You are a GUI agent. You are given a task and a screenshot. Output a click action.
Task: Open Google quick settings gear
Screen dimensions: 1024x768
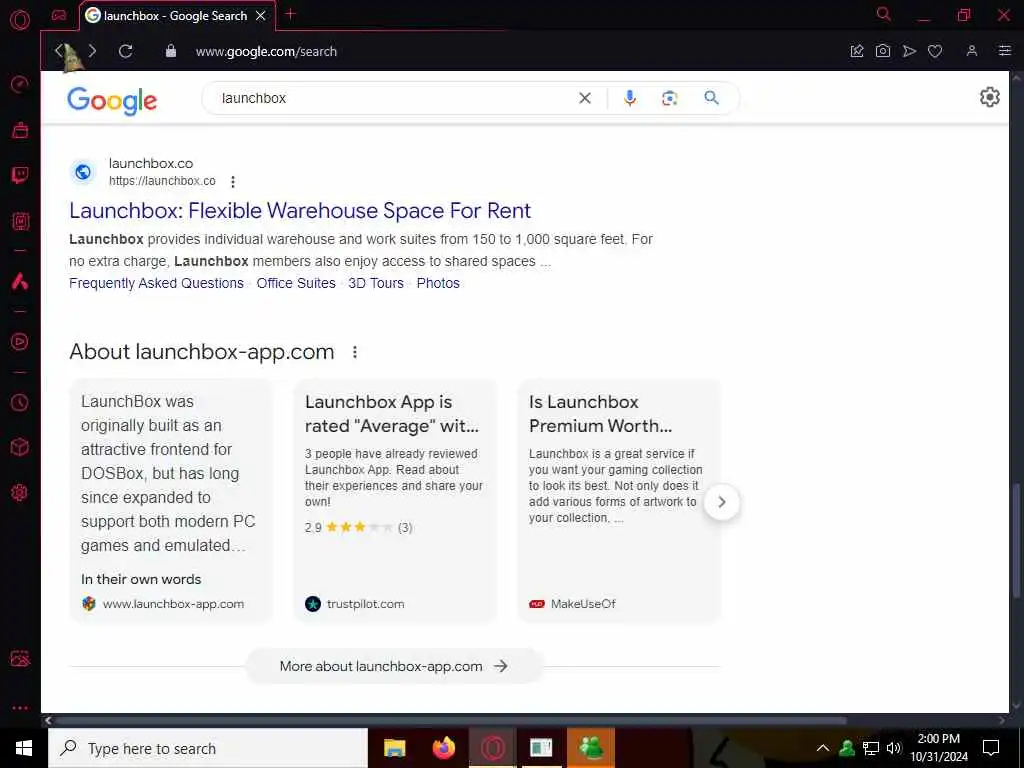pos(989,97)
